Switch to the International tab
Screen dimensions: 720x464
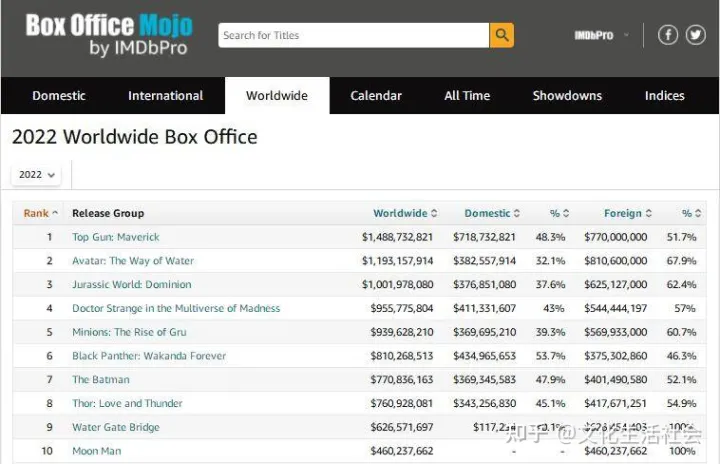pyautogui.click(x=165, y=96)
